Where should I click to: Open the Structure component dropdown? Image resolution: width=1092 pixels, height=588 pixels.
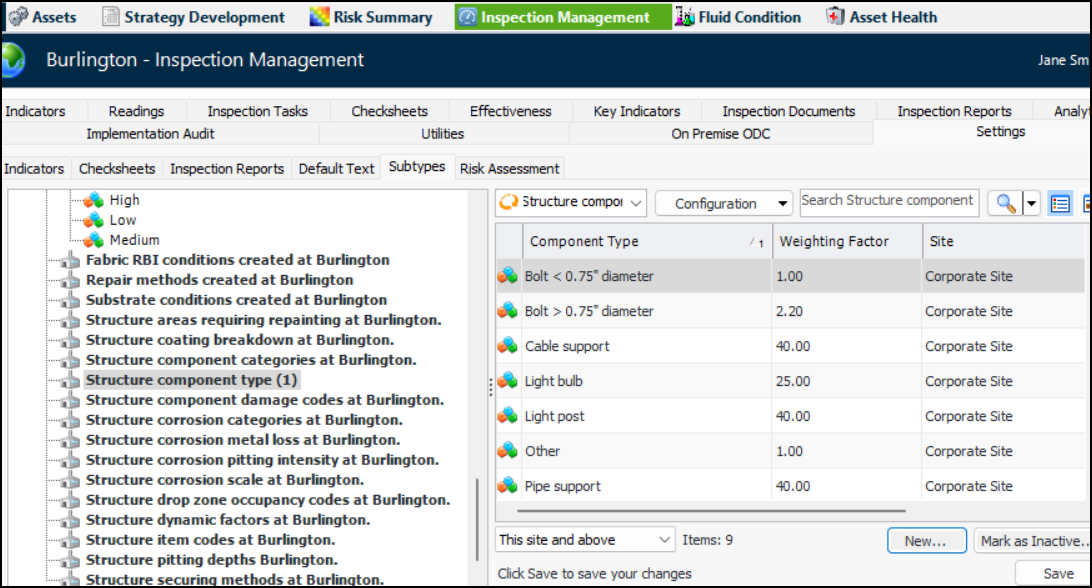tap(572, 203)
